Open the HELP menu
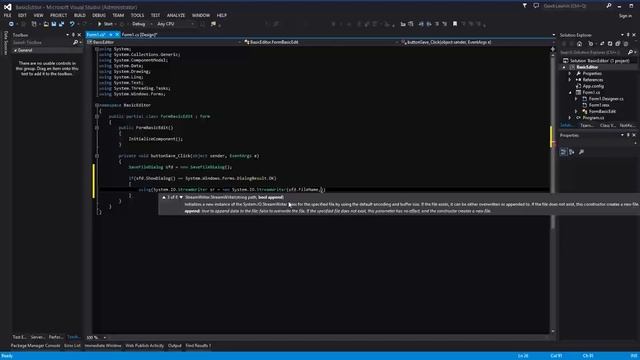 pyautogui.click(x=222, y=15)
